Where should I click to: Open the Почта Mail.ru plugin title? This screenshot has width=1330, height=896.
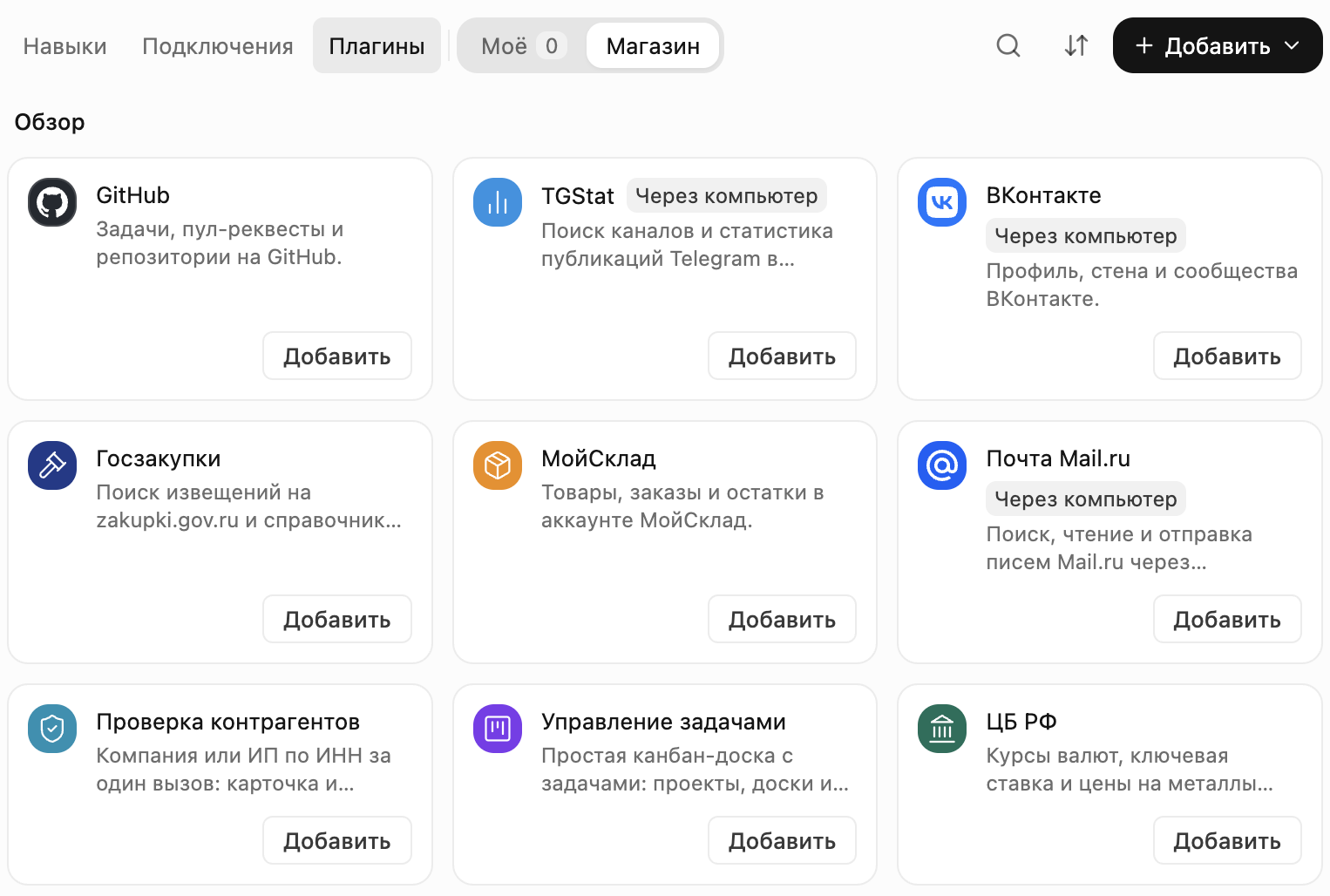(1058, 458)
